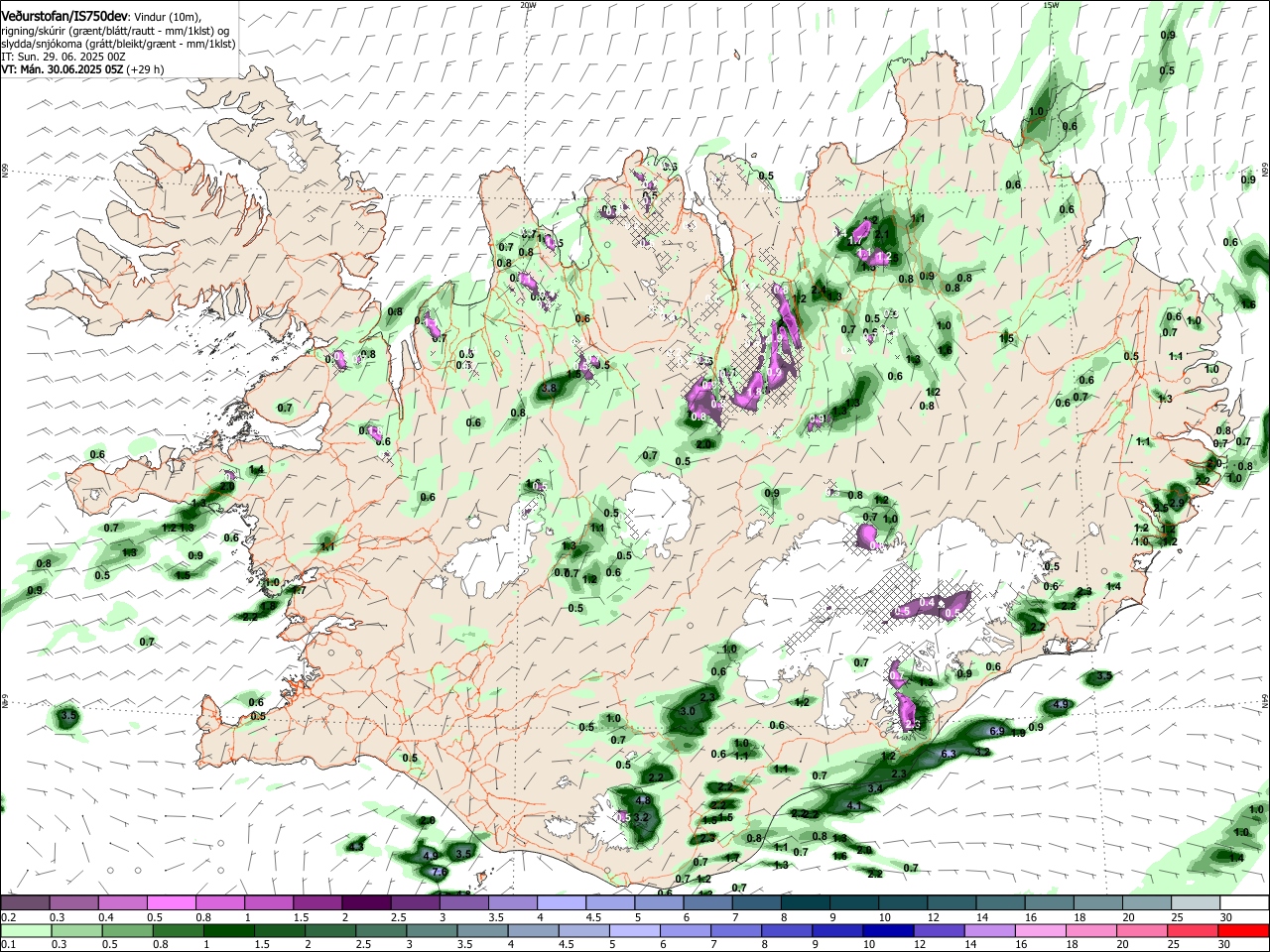Screen dimensions: 1270x952
Task: Click the bold title 'Veðurstofan/IS750dev'
Action: [x=63, y=16]
